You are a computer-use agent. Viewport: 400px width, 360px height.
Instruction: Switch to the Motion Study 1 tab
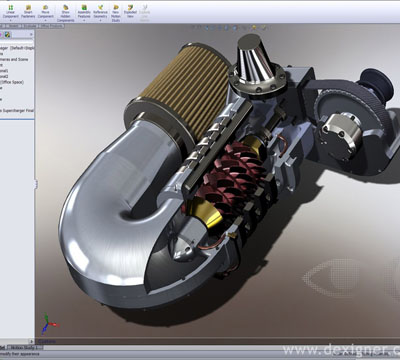click(x=25, y=347)
